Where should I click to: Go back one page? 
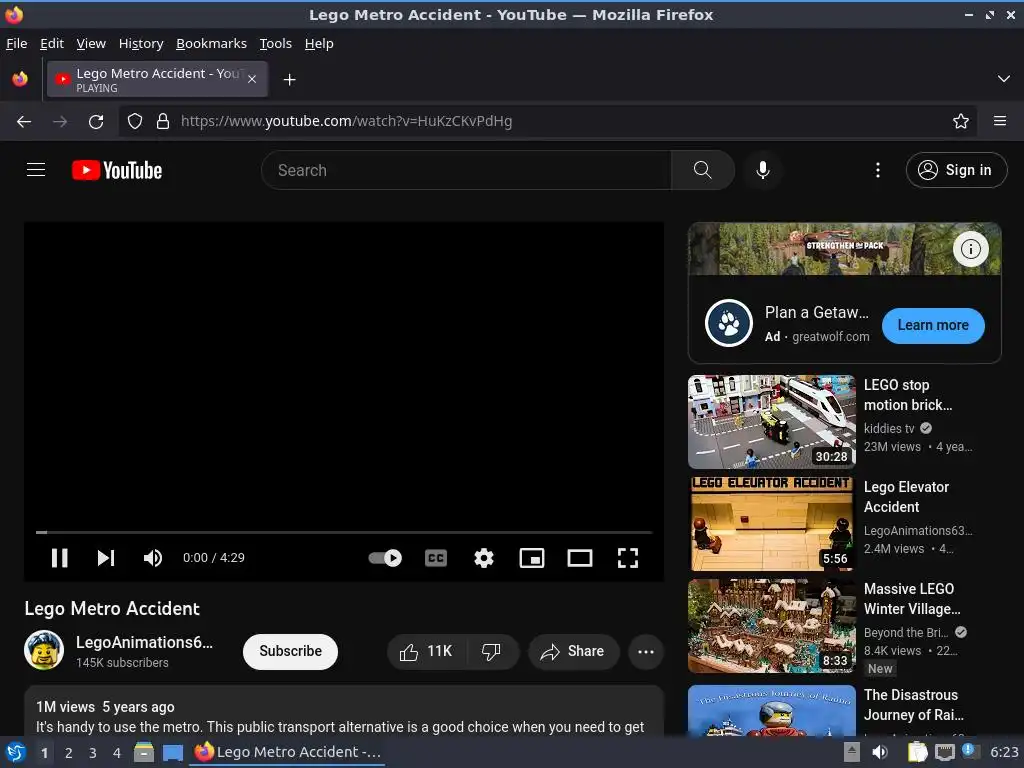click(24, 121)
